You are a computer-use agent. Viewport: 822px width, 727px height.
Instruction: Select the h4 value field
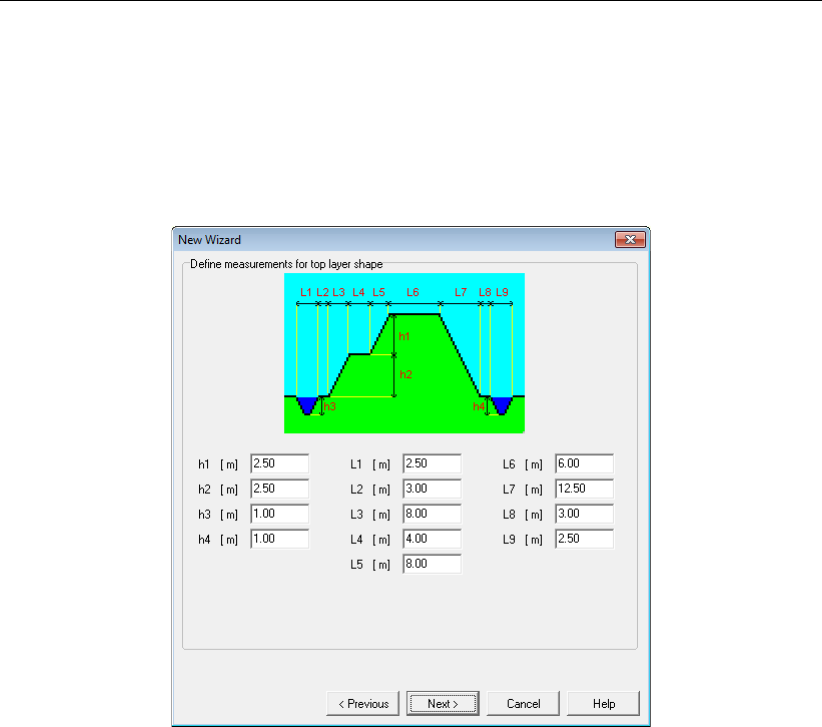click(279, 539)
